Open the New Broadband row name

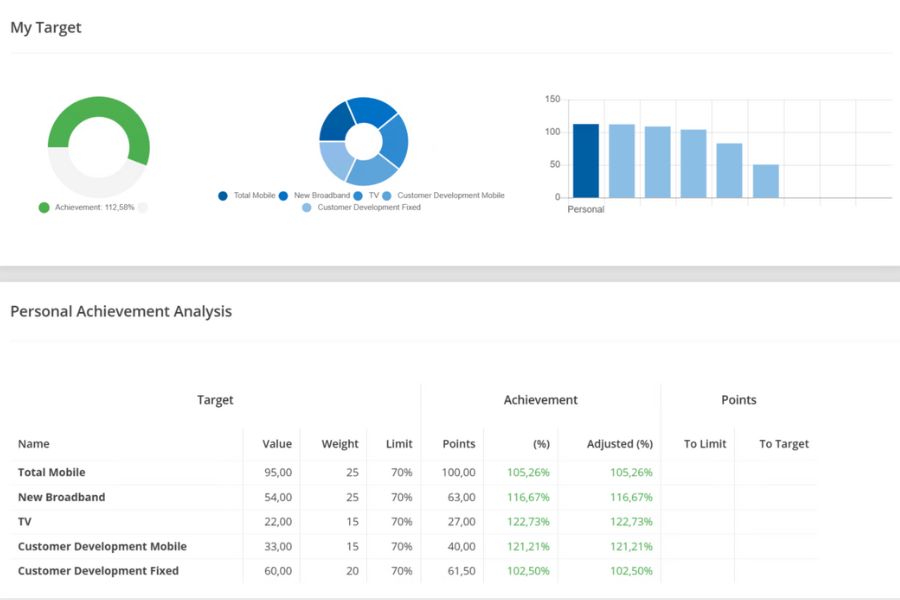point(61,497)
